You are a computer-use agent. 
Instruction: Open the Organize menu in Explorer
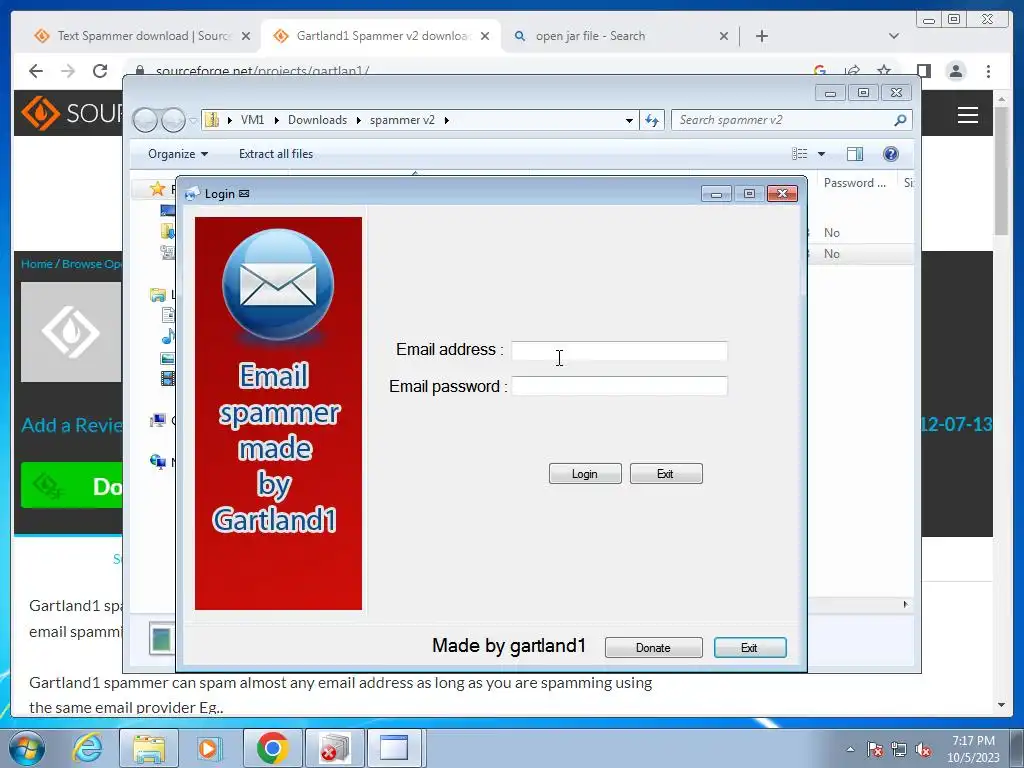178,154
